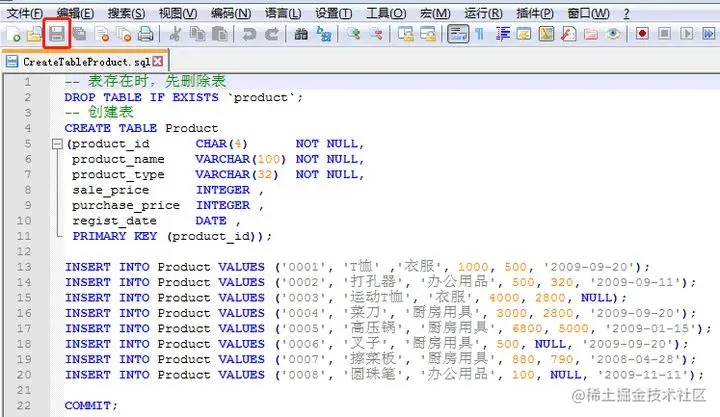Click line number 1 in the margin
This screenshot has height=417, width=720.
pyautogui.click(x=28, y=82)
